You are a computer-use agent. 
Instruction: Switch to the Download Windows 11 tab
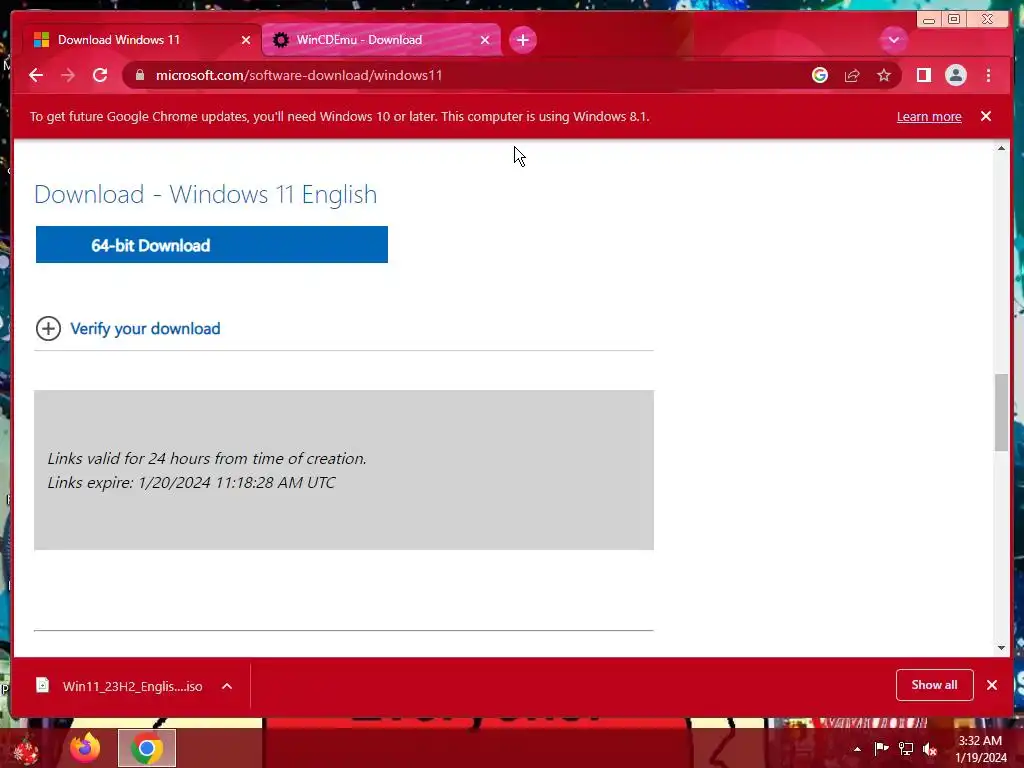click(138, 40)
